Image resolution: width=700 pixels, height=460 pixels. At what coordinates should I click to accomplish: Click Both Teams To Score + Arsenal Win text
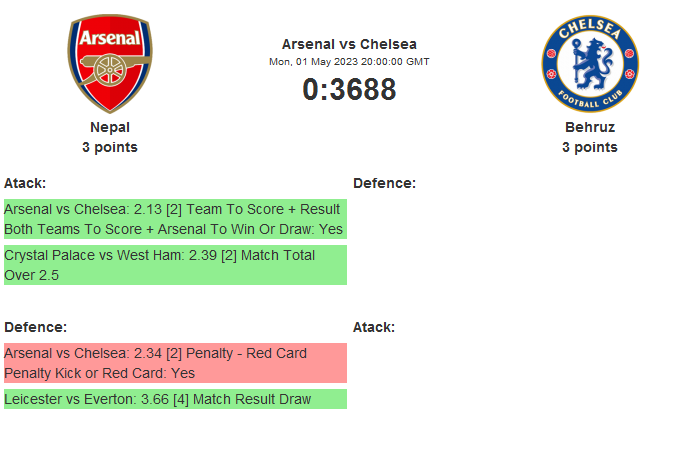pos(173,229)
